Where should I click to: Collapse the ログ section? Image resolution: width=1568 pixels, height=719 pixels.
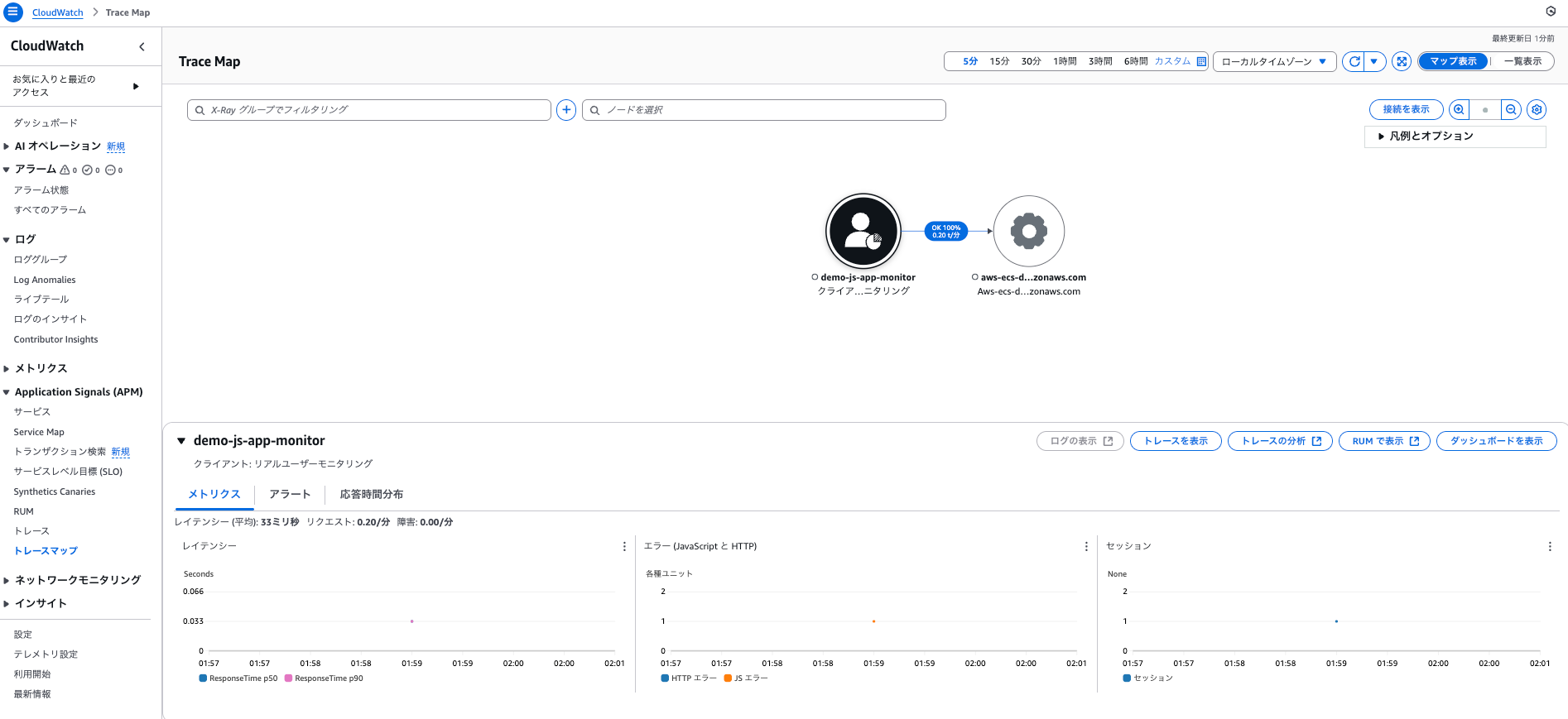click(7, 240)
